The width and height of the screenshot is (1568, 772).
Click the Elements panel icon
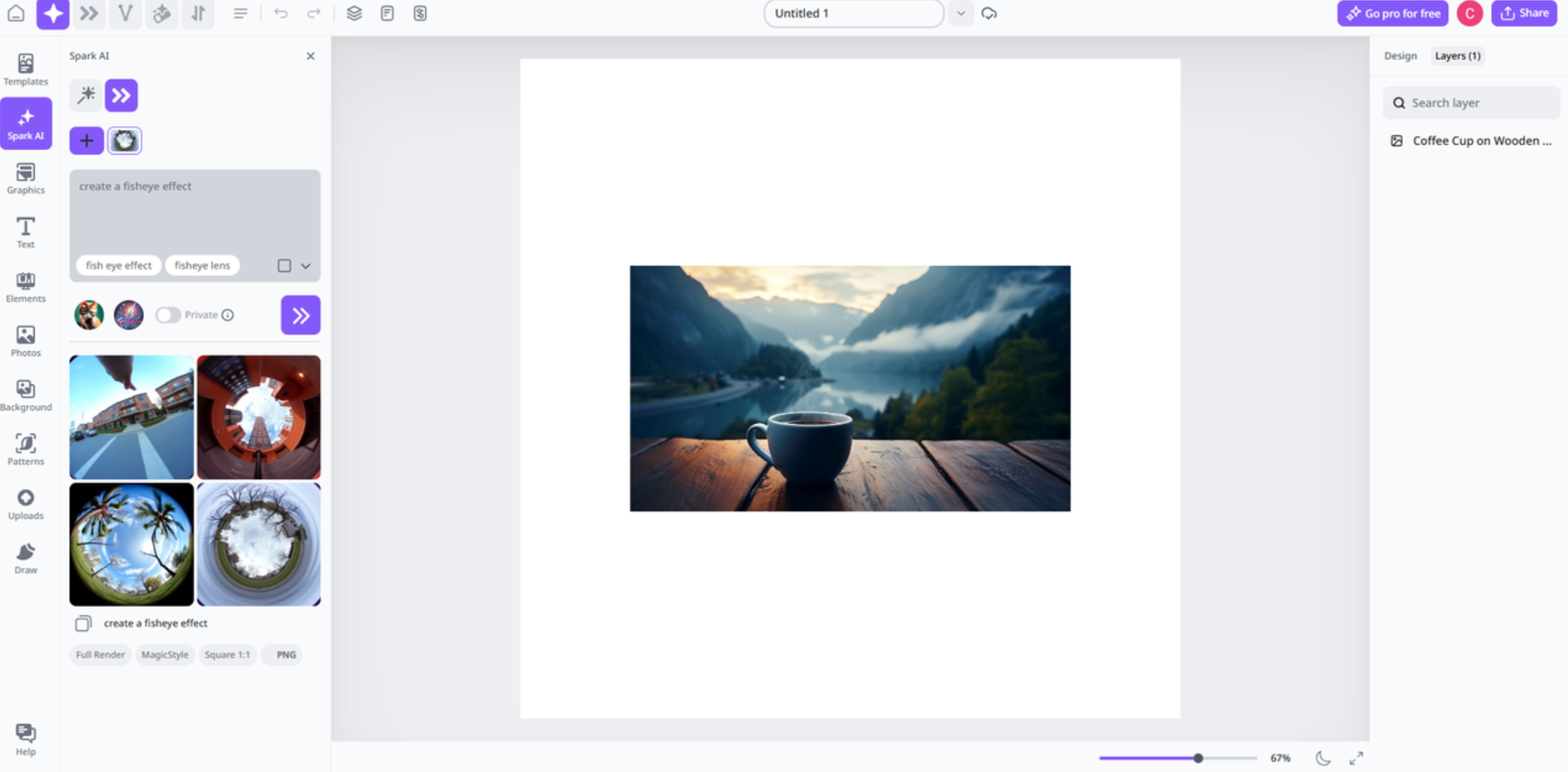pyautogui.click(x=26, y=286)
